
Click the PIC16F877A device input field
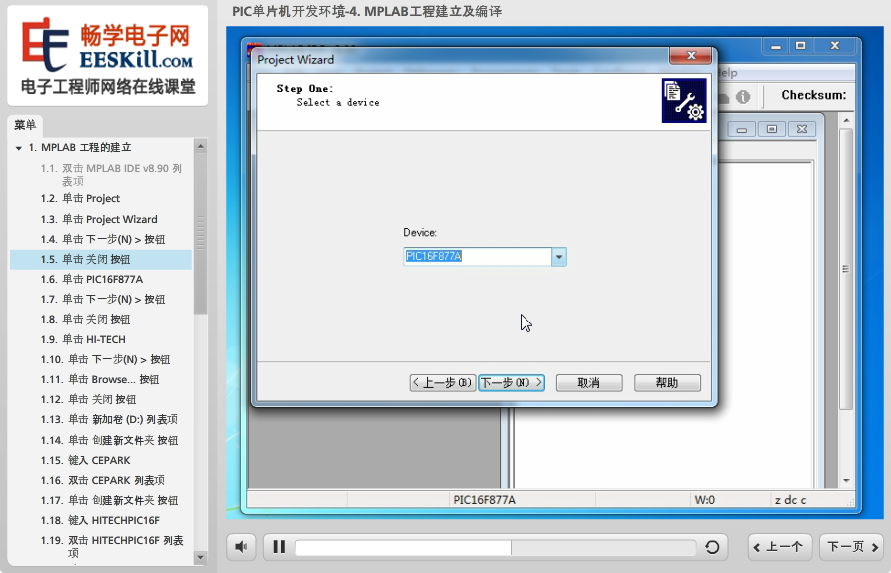(477, 257)
